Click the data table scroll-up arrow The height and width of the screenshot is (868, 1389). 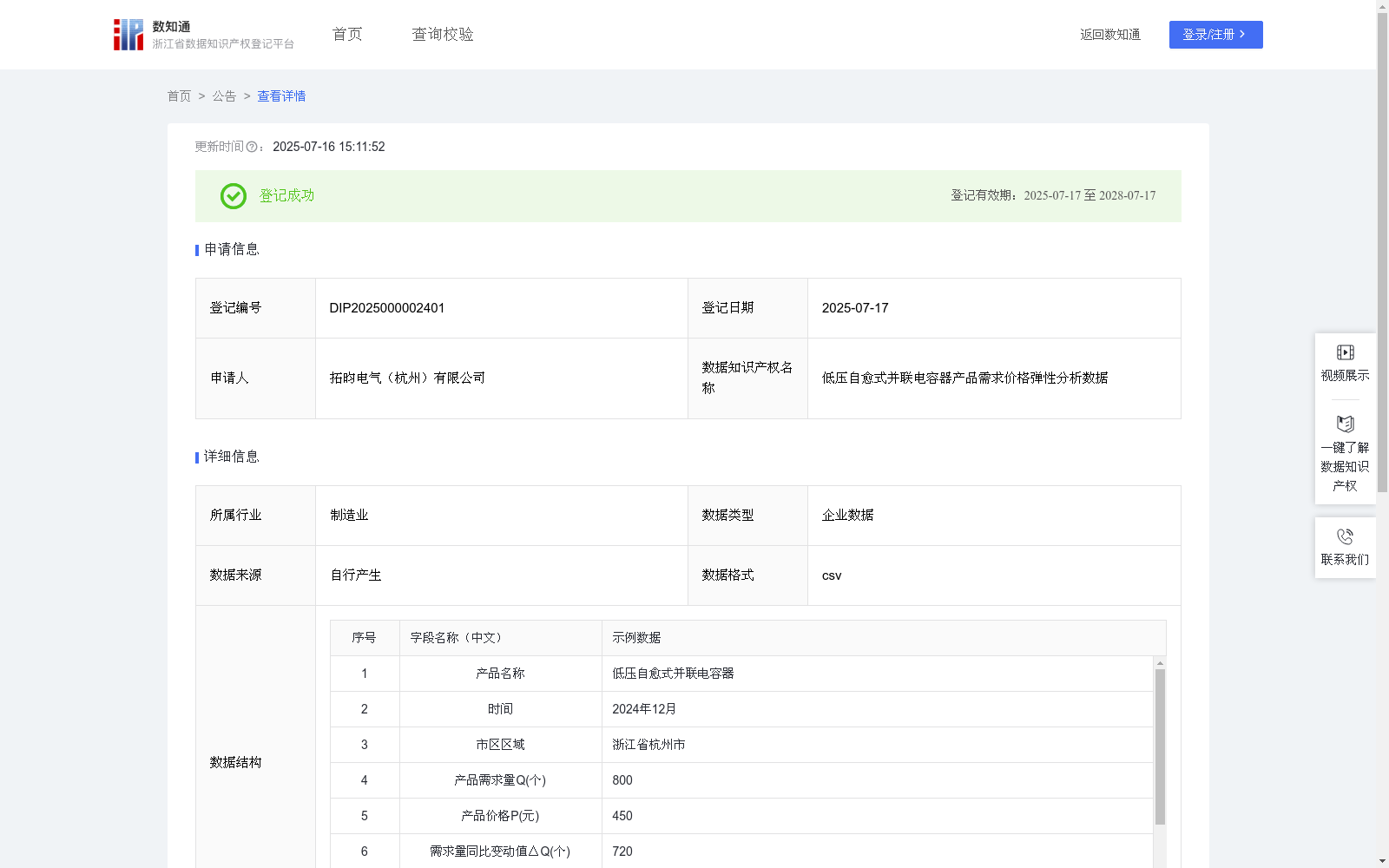pyautogui.click(x=1160, y=662)
